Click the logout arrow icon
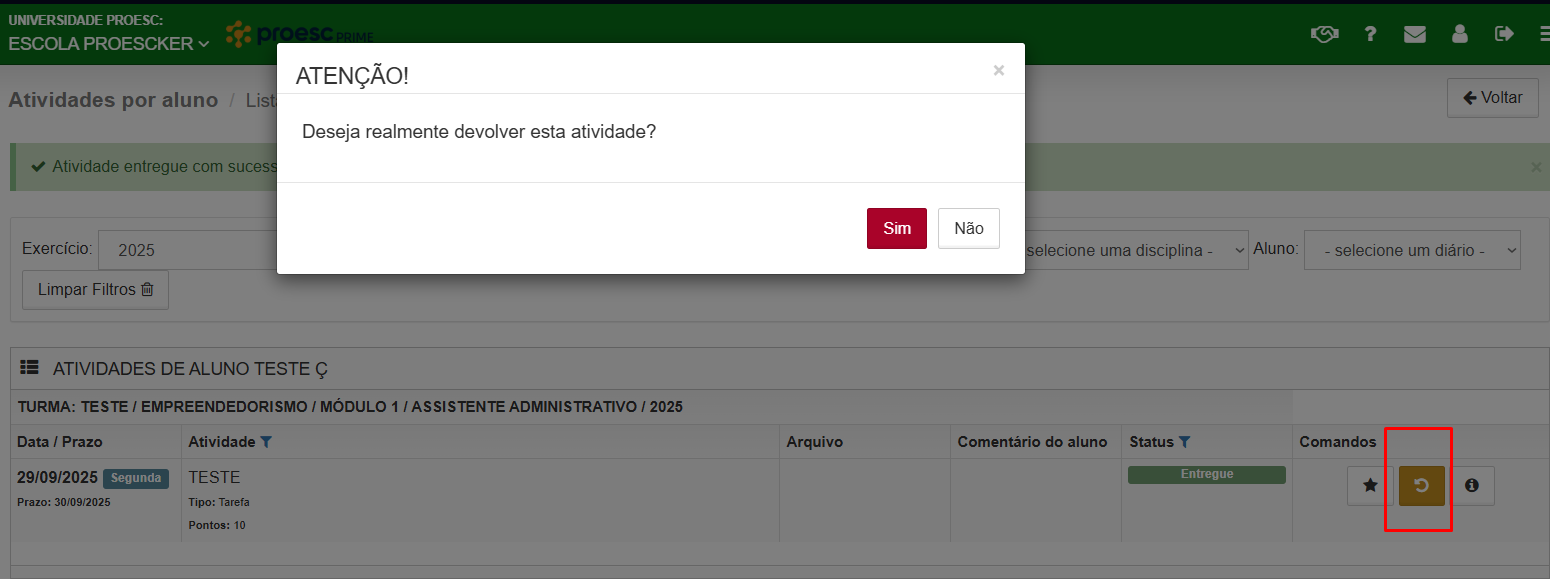 coord(1504,34)
